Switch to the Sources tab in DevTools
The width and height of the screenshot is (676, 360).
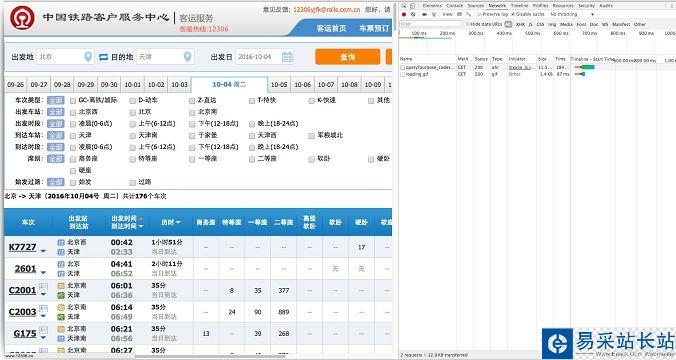point(476,6)
